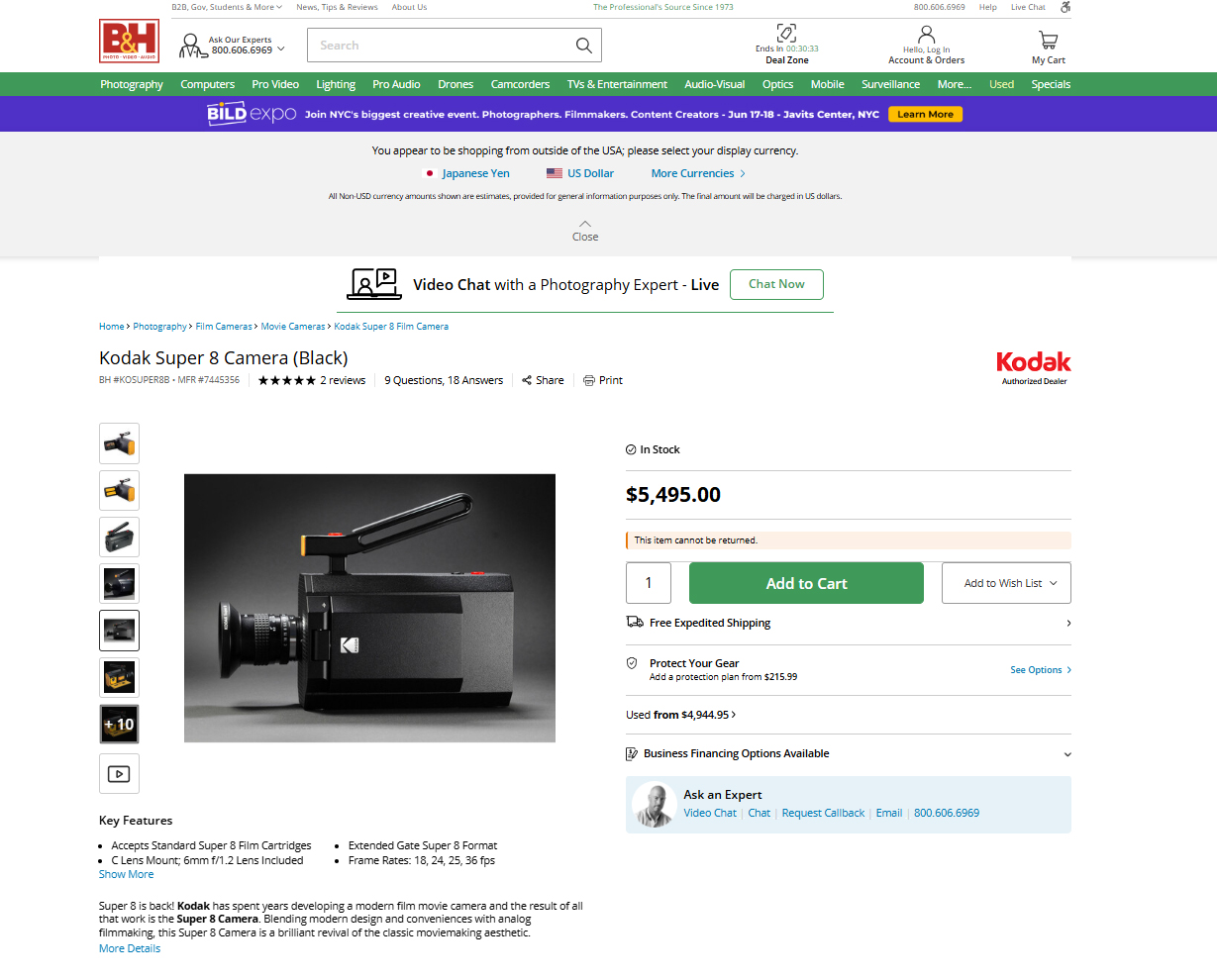
Task: Click the B&H logo
Action: [x=129, y=42]
